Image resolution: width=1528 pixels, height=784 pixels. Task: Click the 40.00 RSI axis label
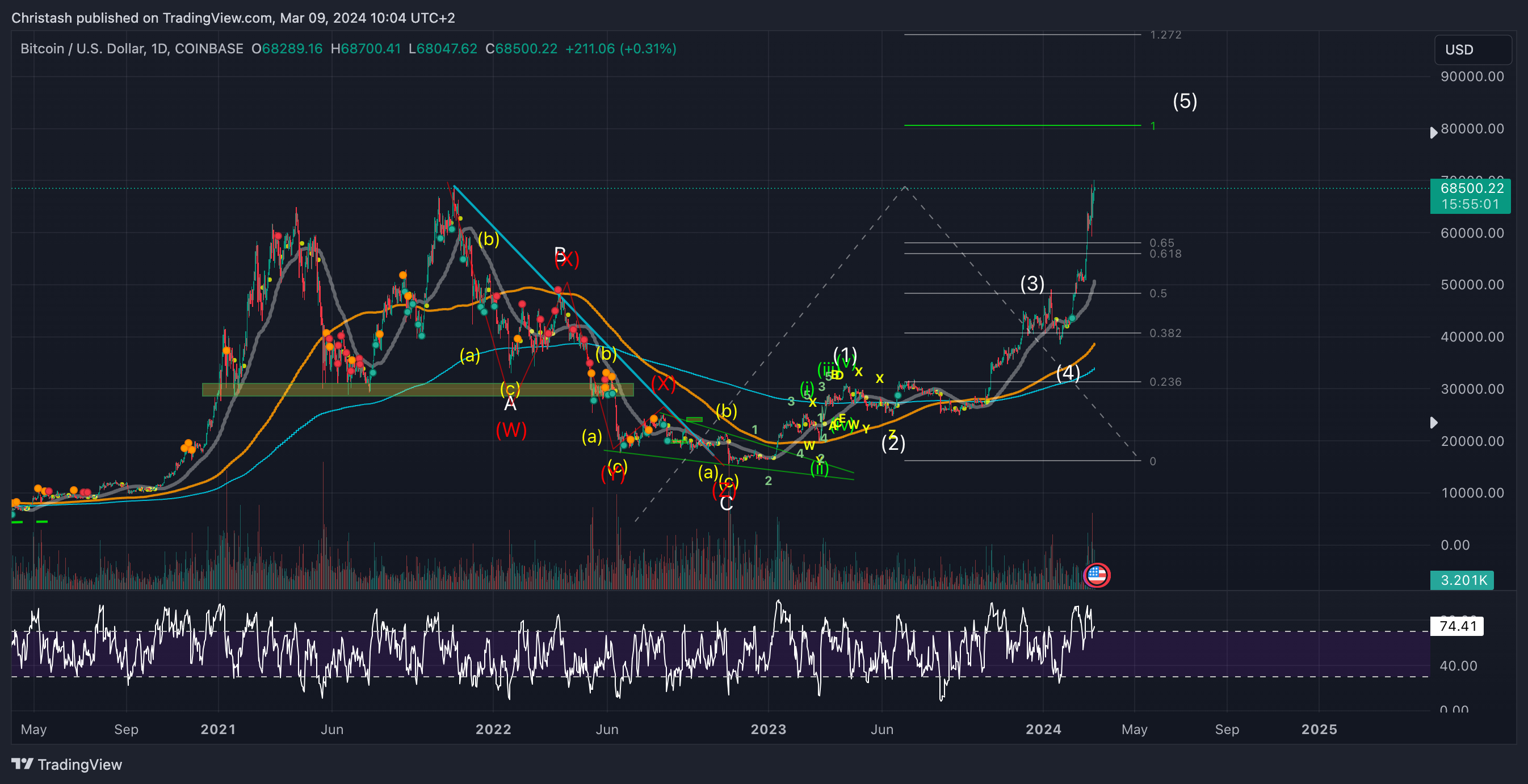(x=1458, y=666)
